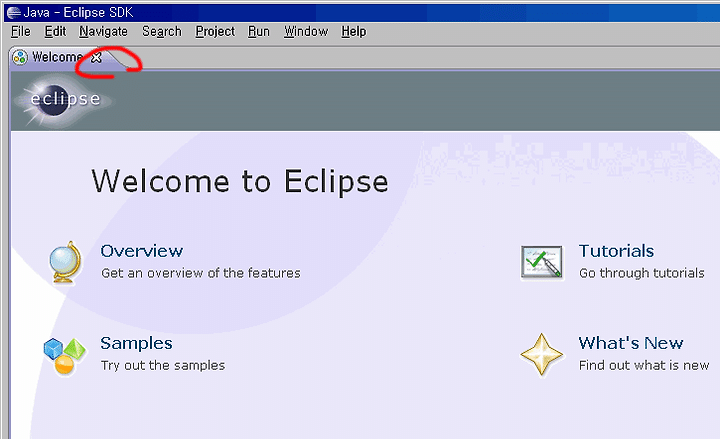Close the Welcome tab with its X
Screen dimensions: 720x439
96,58
